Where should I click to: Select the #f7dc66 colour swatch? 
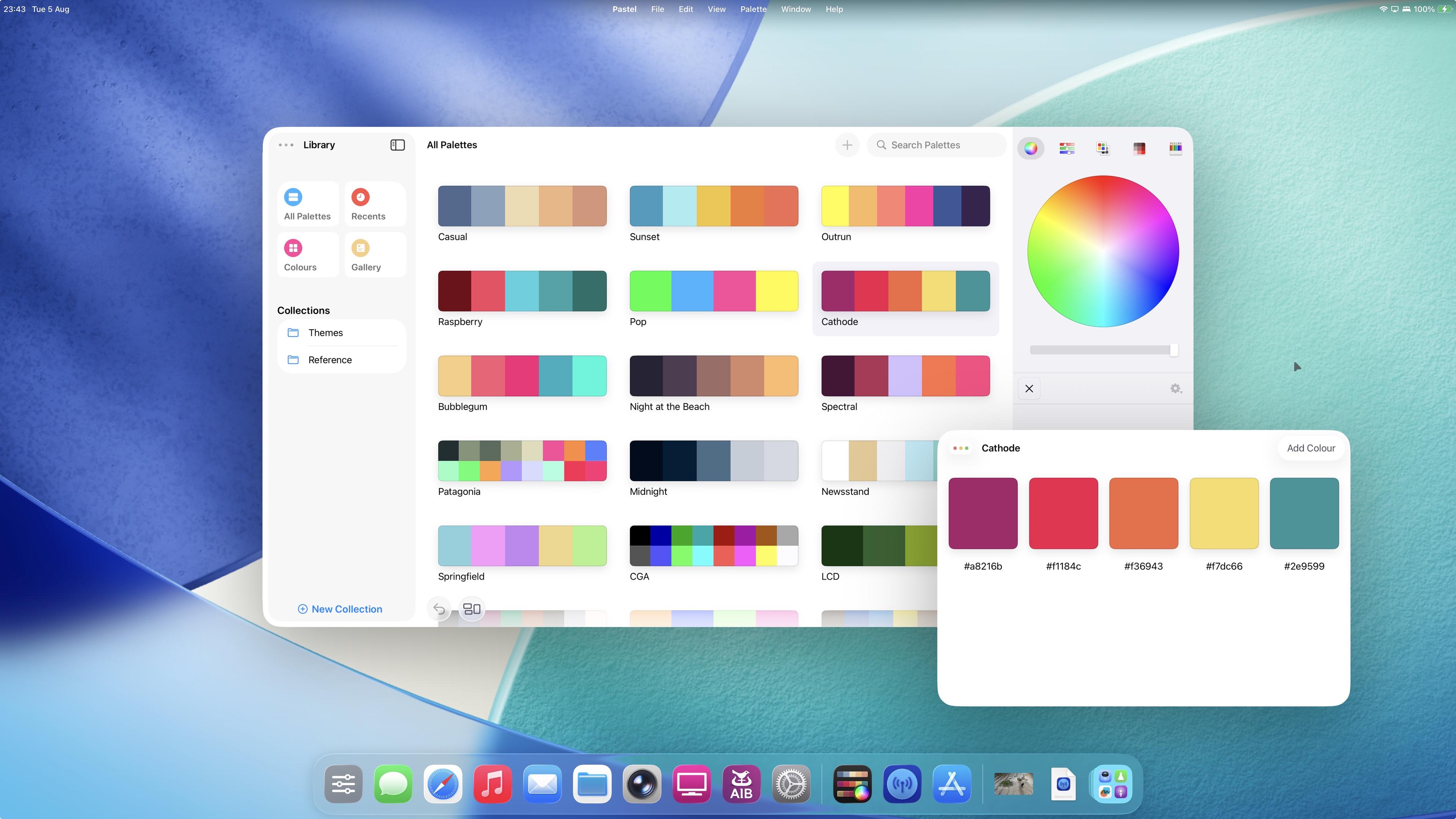pyautogui.click(x=1224, y=513)
